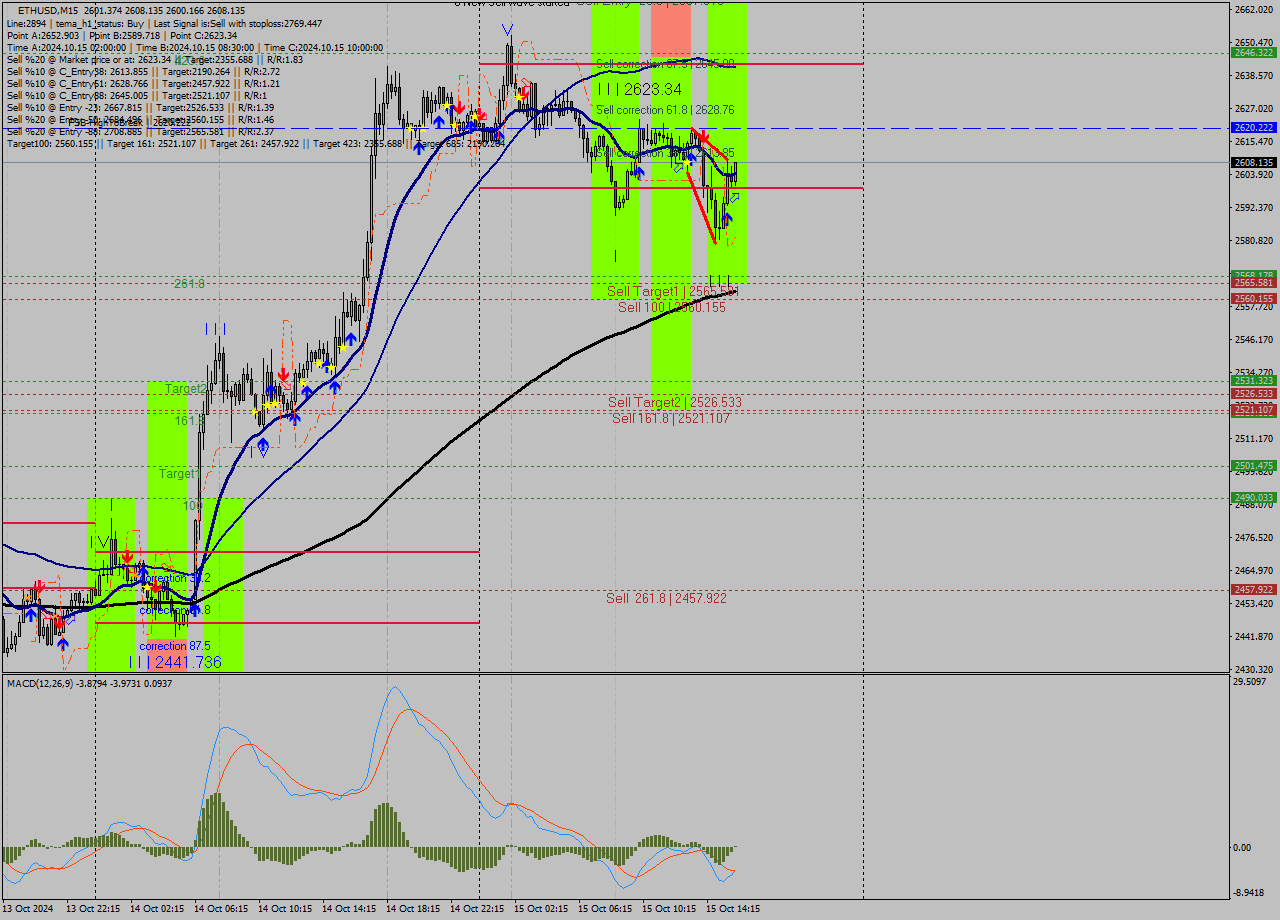
Task: Click the 'Sell %10 @ C_Entry61: 2628.766' line
Action: tap(143, 83)
